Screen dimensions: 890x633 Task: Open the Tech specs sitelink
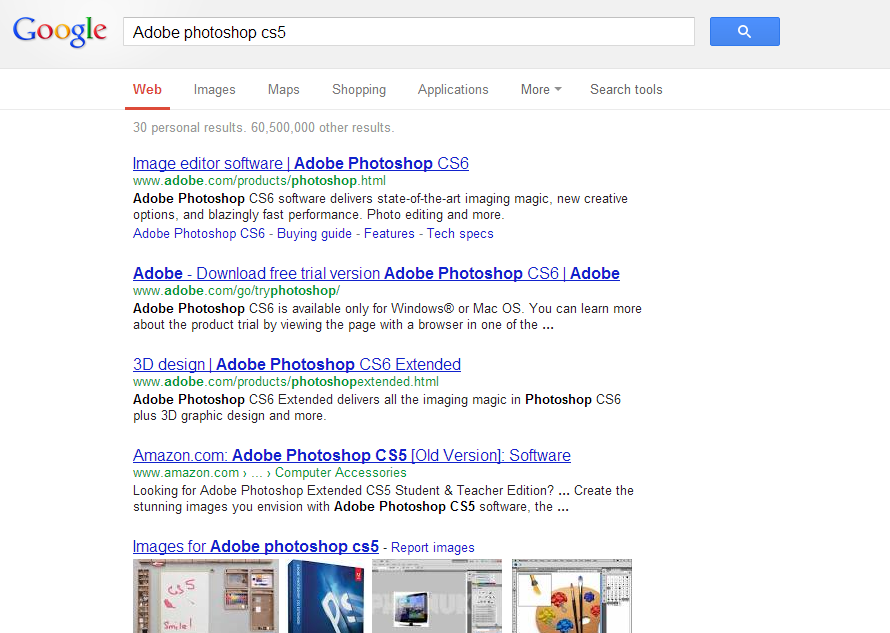point(460,233)
